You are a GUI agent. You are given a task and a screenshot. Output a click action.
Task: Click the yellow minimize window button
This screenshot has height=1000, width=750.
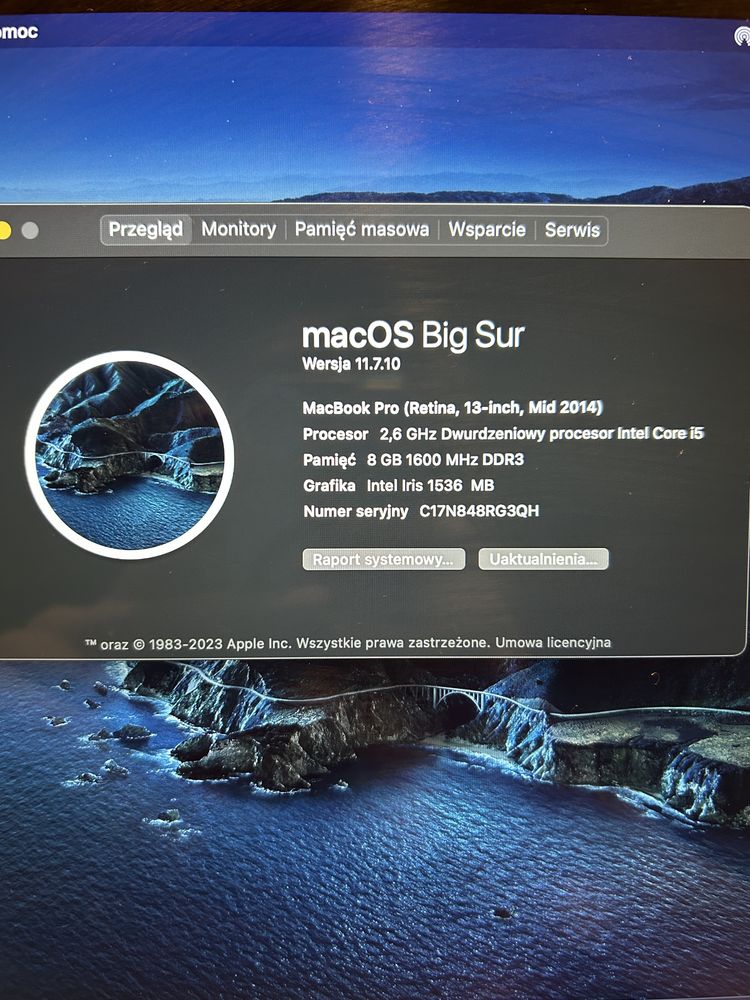point(4,230)
